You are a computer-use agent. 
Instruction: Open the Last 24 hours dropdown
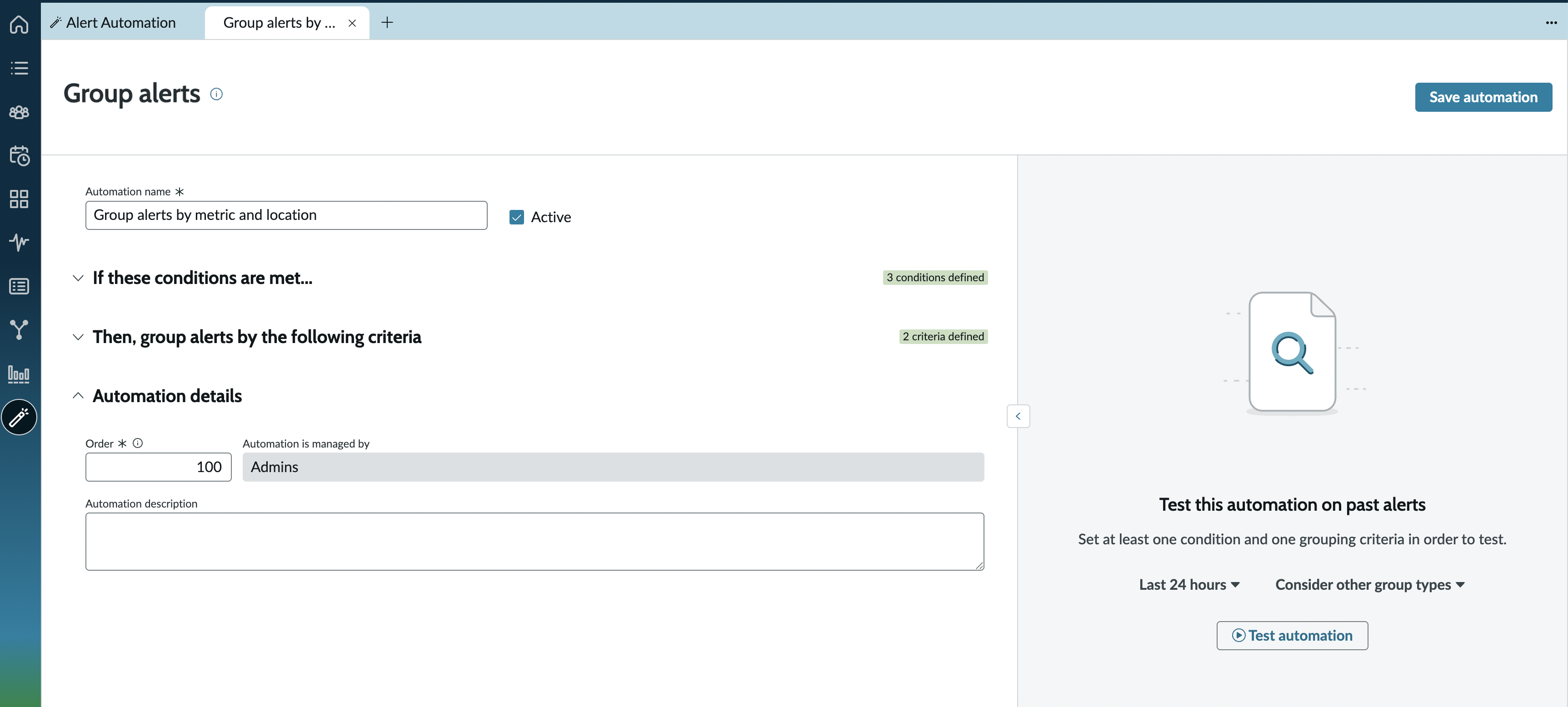tap(1189, 585)
